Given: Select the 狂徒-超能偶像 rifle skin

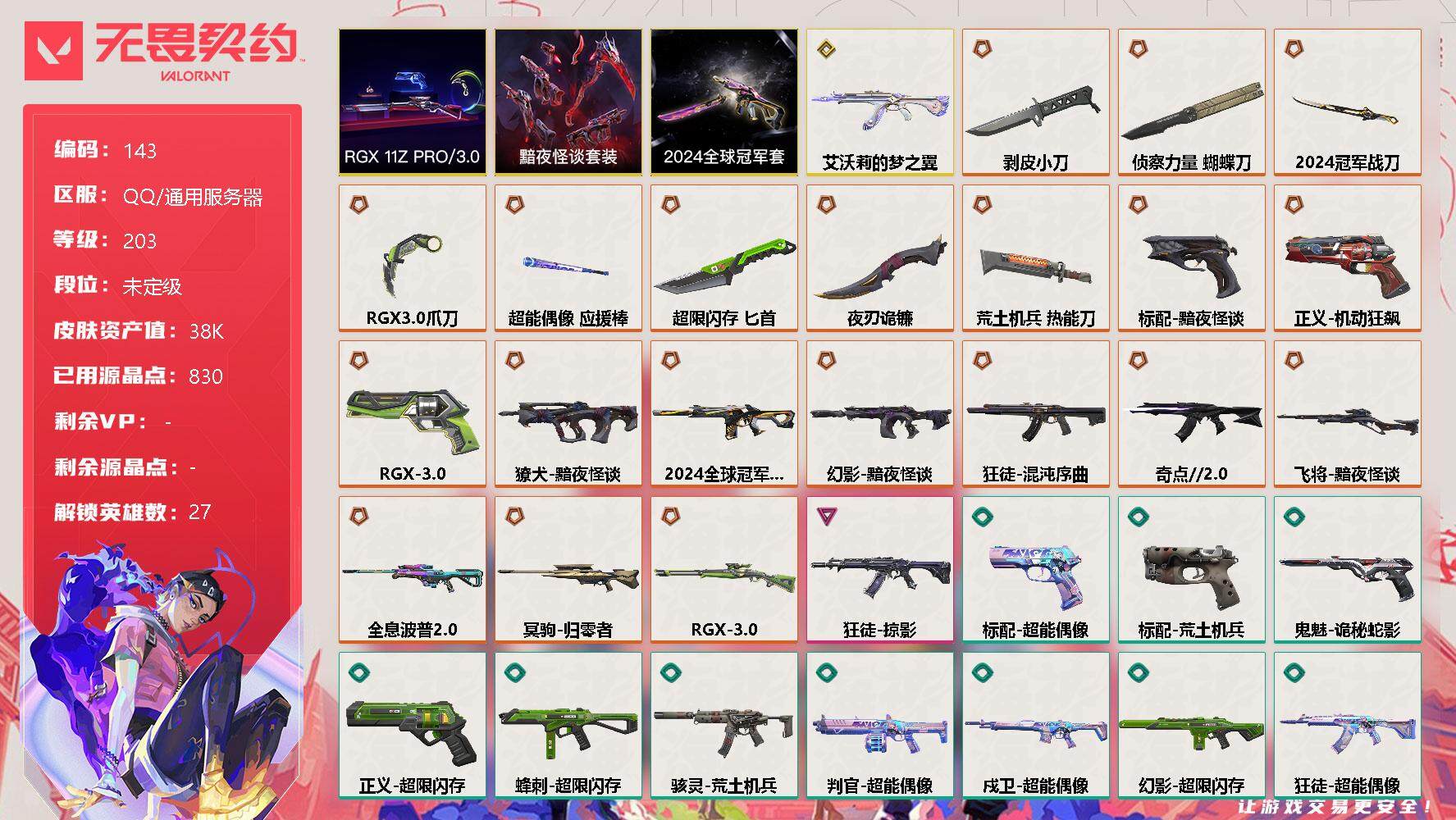Looking at the screenshot, I should tap(1347, 725).
